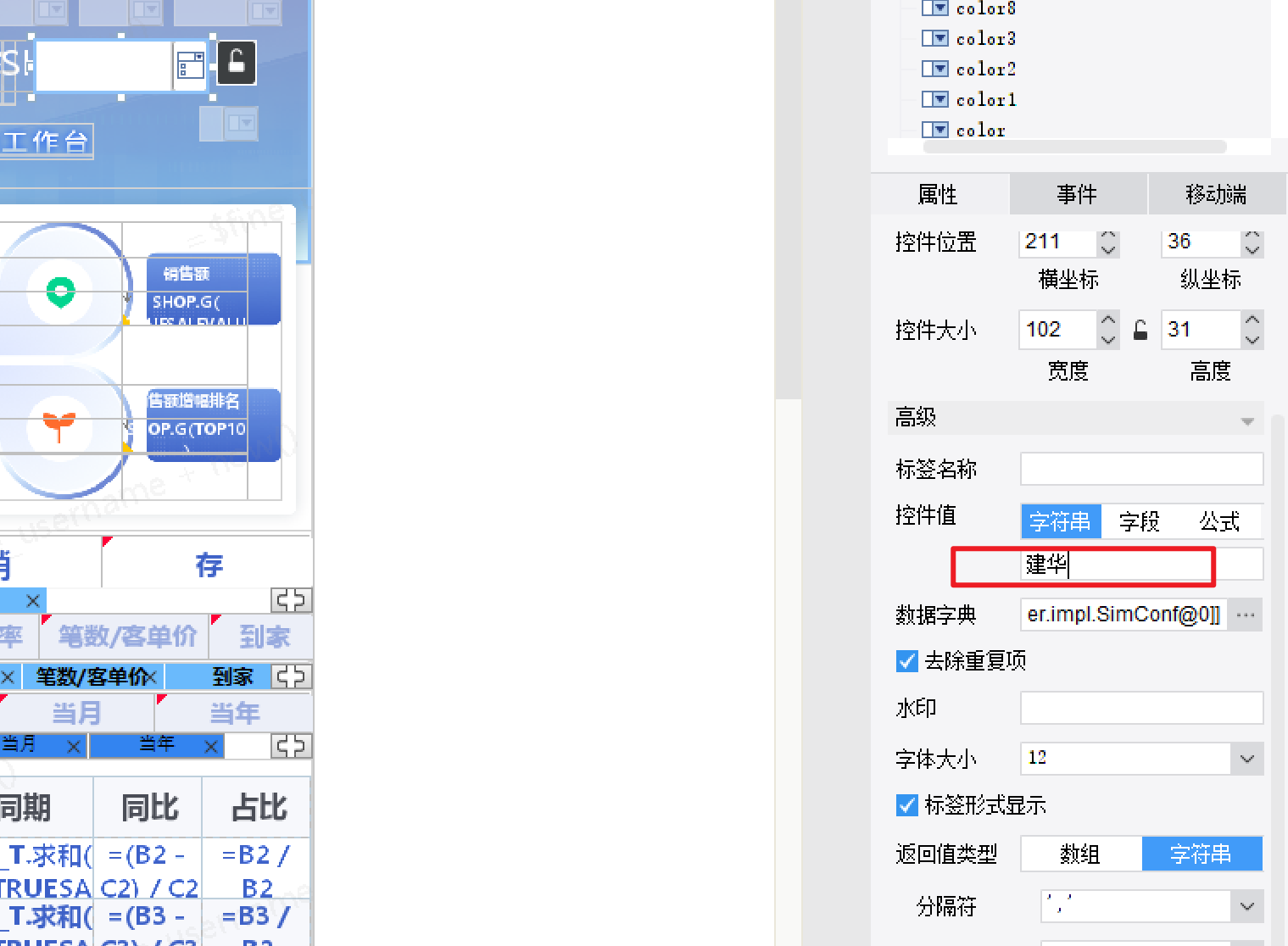Increase the 高度 value with up arrow
This screenshot has height=946, width=1288.
pos(1252,321)
